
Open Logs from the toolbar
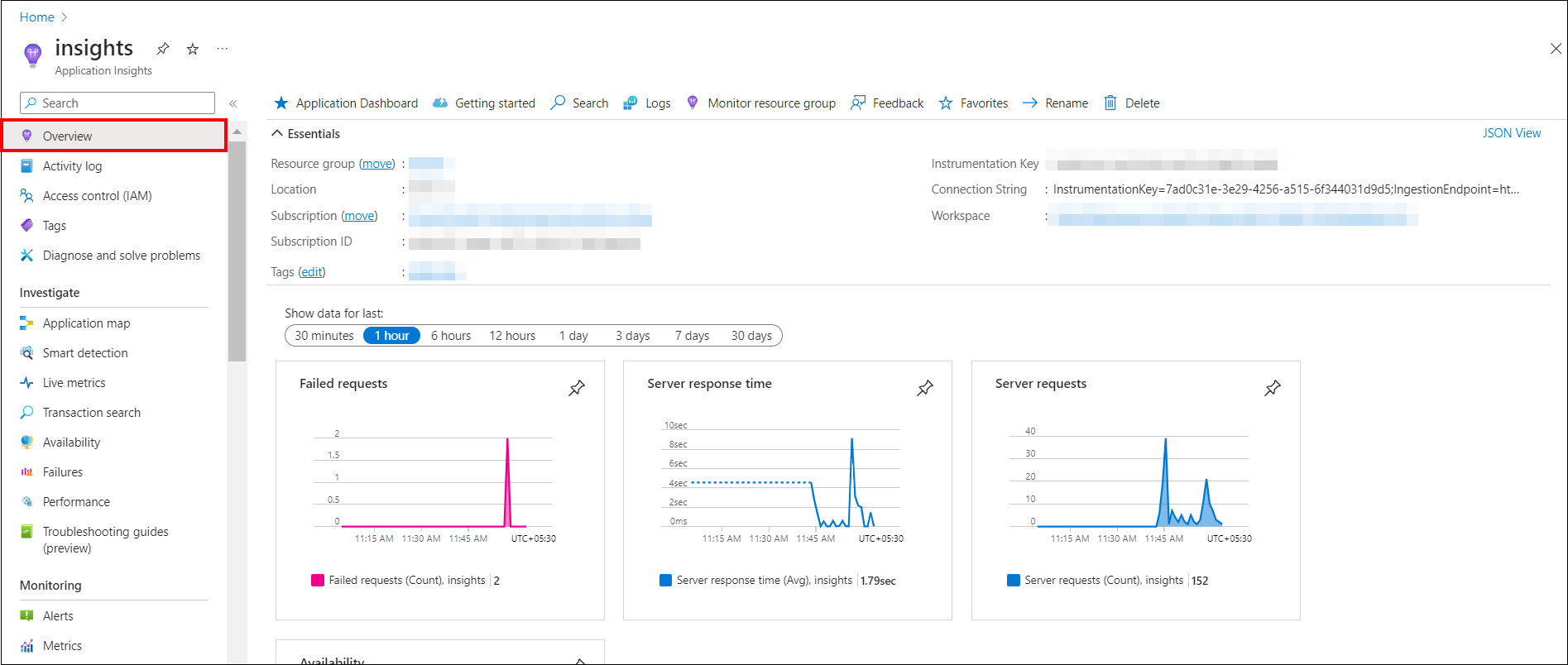tap(647, 103)
